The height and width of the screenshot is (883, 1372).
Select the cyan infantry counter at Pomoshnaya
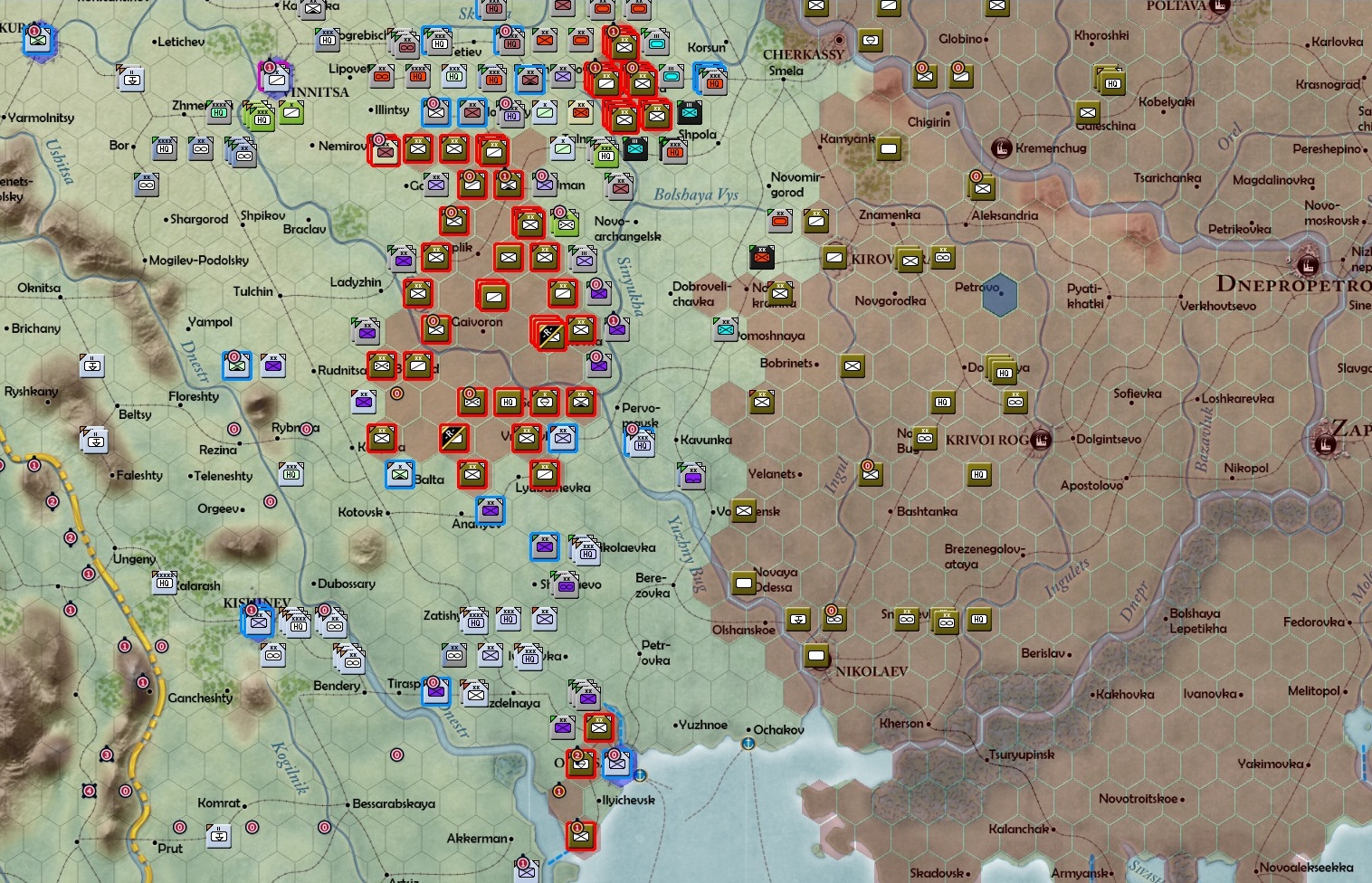pos(726,329)
